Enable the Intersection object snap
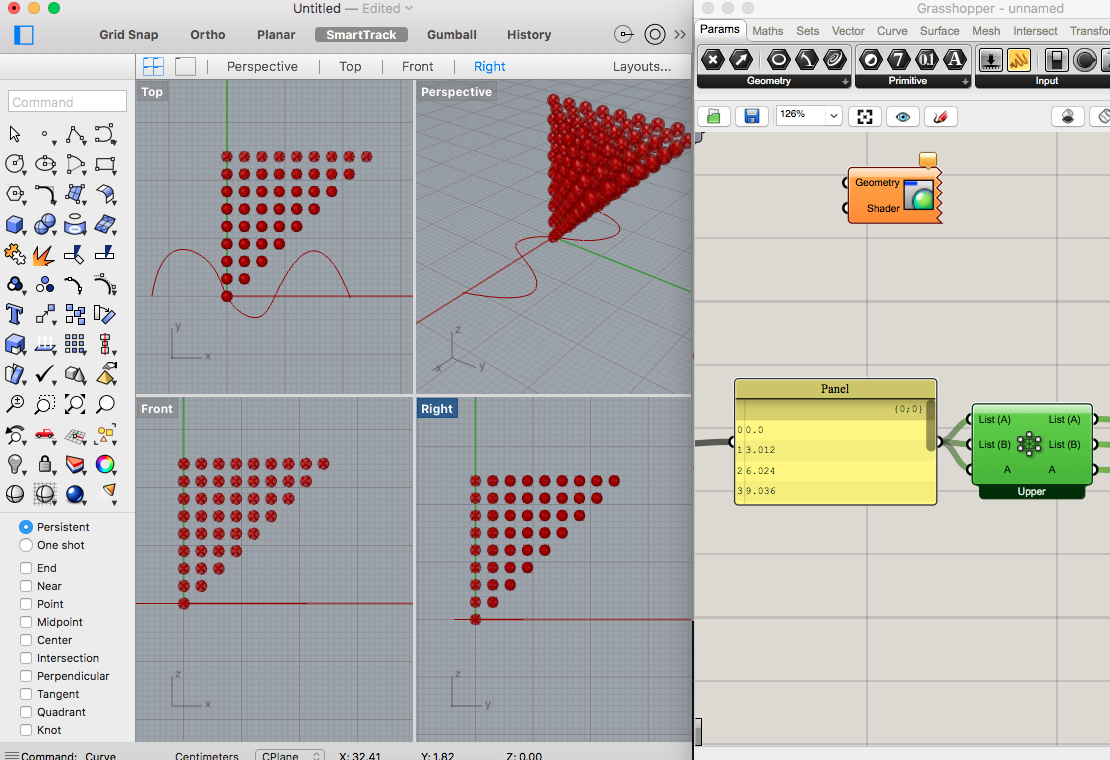Image resolution: width=1110 pixels, height=760 pixels. click(26, 658)
